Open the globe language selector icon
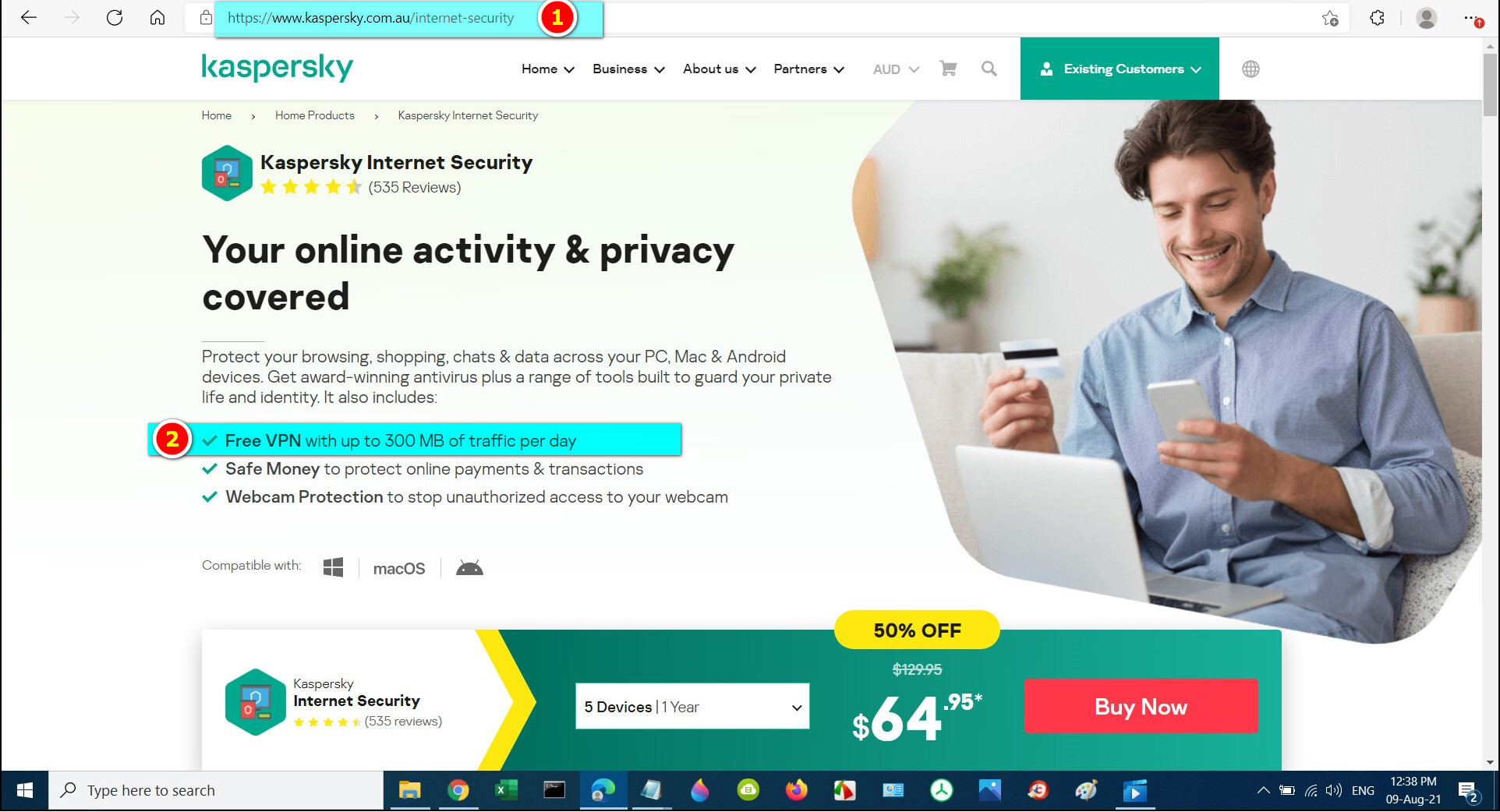The width and height of the screenshot is (1500, 812). tap(1251, 69)
